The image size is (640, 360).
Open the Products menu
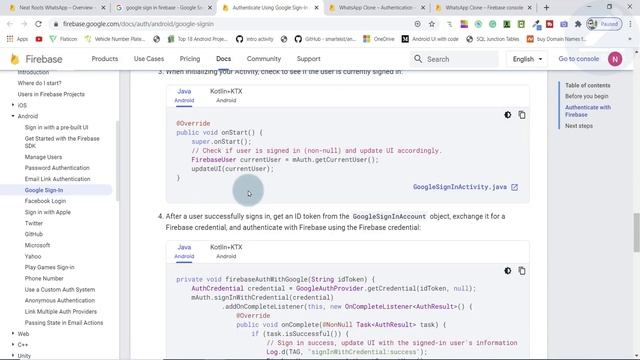pos(105,59)
